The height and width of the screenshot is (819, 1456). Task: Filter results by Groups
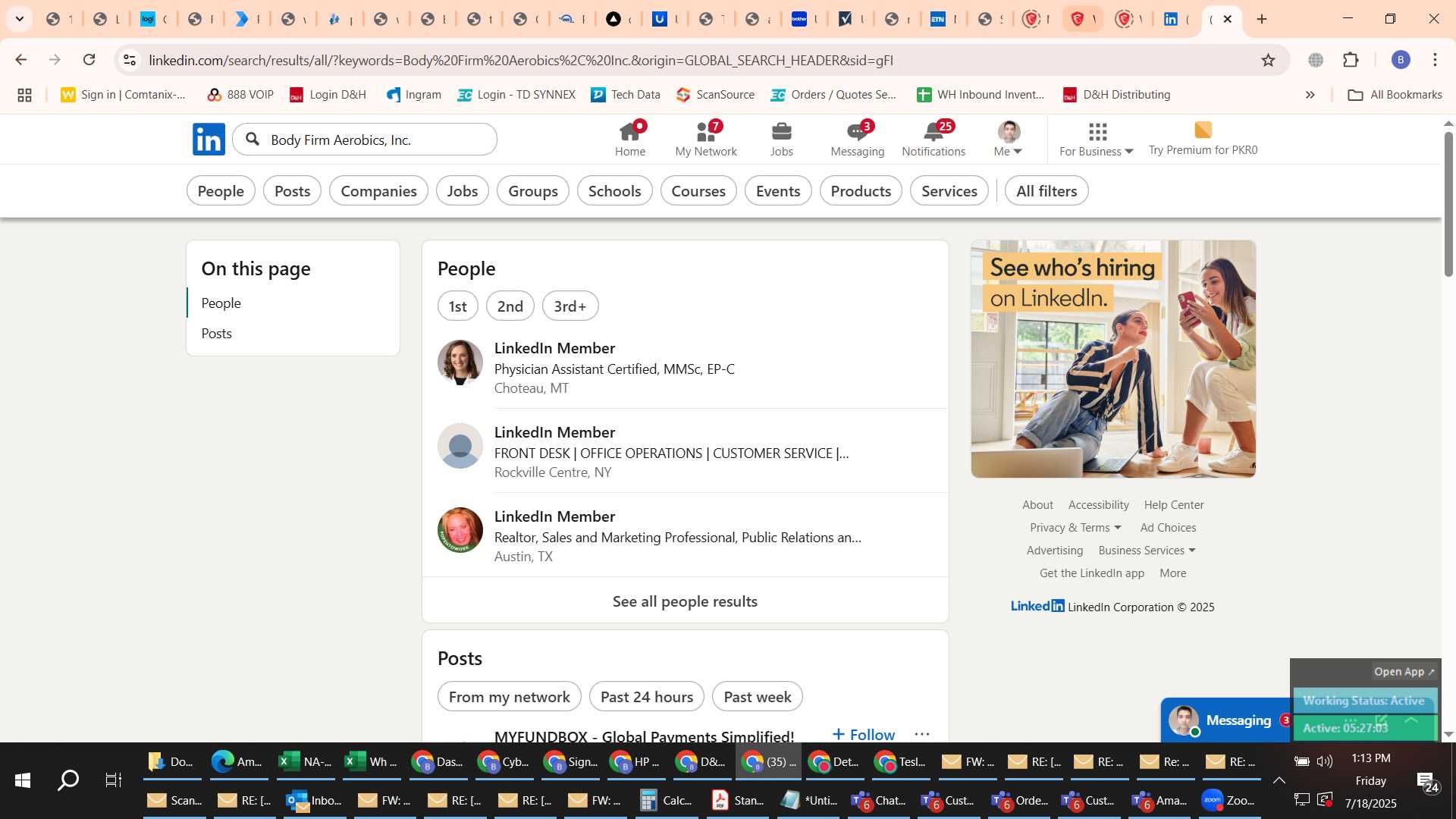[x=533, y=191]
